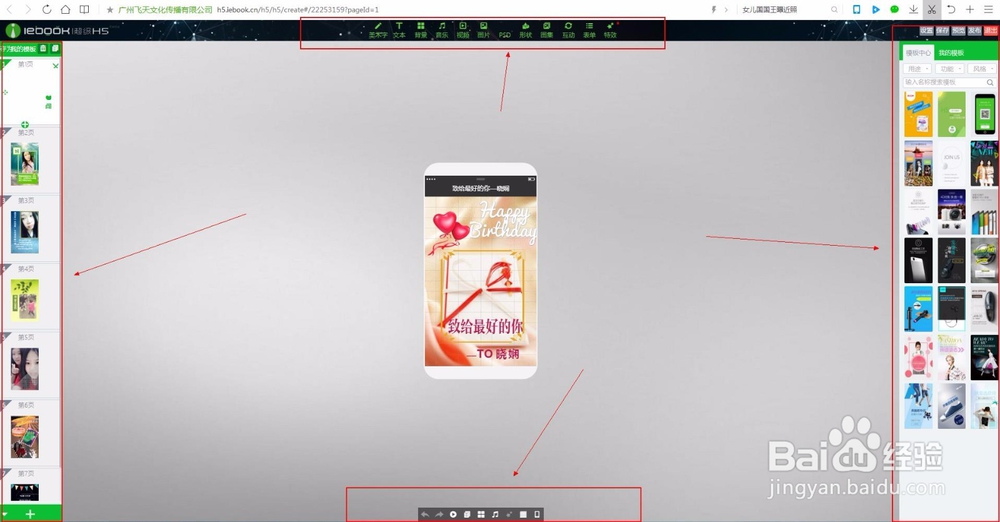1000x522 pixels.
Task: Open the 形状 shape tool
Action: pos(526,30)
